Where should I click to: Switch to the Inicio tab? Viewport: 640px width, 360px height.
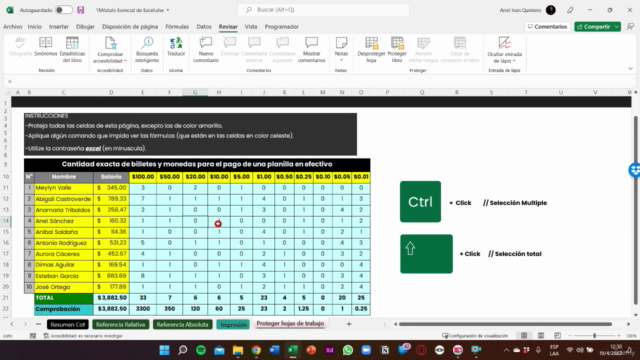point(35,27)
